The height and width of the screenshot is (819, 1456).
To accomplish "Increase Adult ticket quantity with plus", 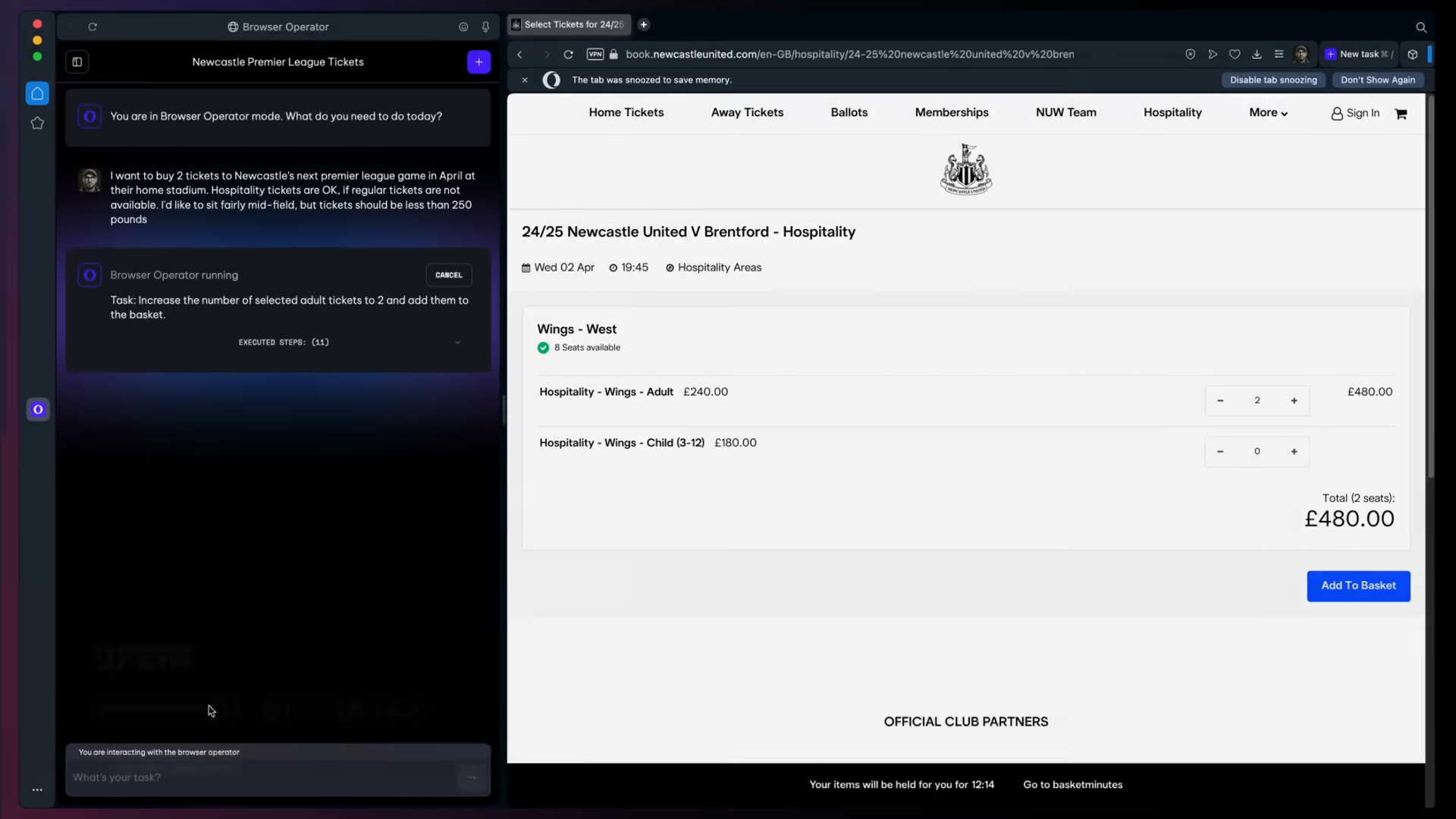I will point(1294,400).
